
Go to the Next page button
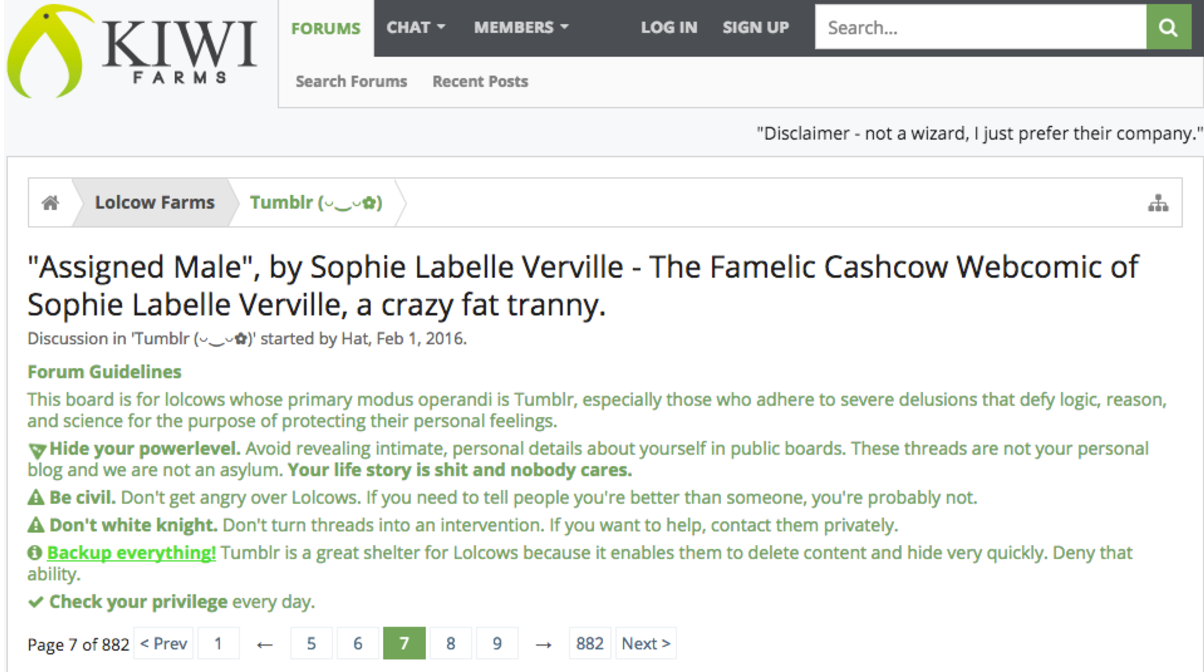tap(646, 643)
